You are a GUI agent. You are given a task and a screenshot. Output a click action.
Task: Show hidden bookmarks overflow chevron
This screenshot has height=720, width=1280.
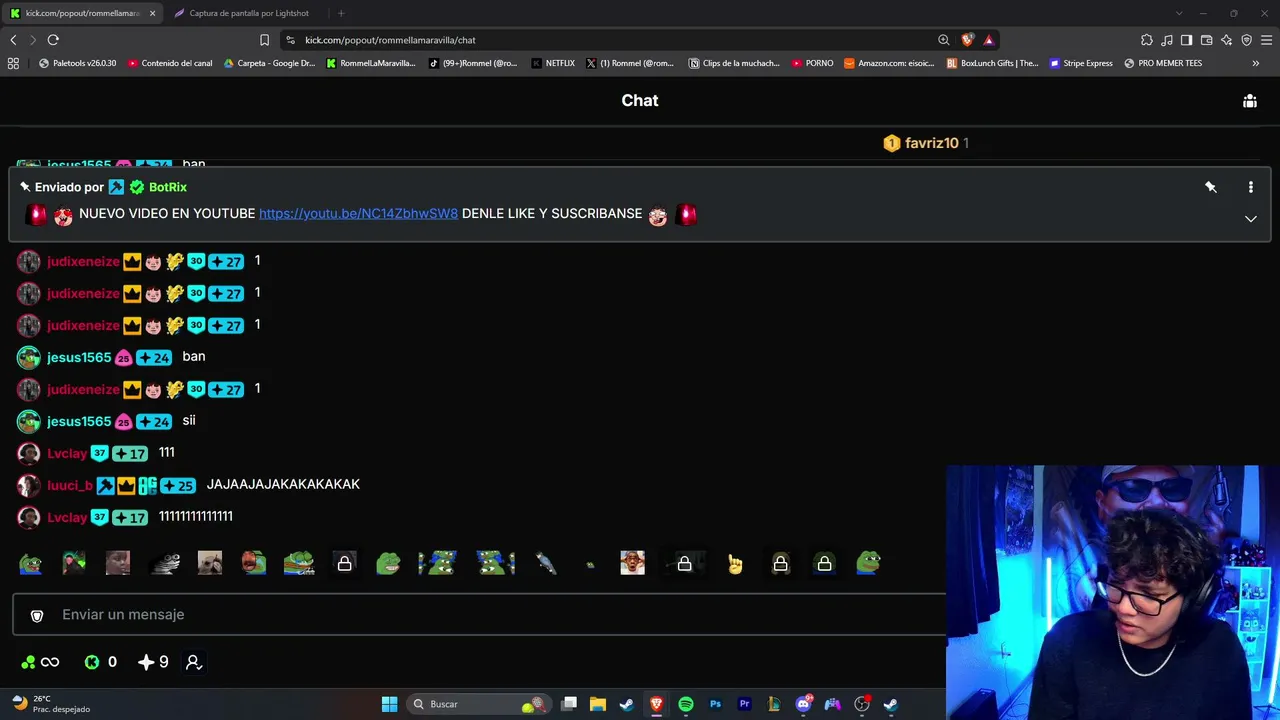pyautogui.click(x=1255, y=63)
